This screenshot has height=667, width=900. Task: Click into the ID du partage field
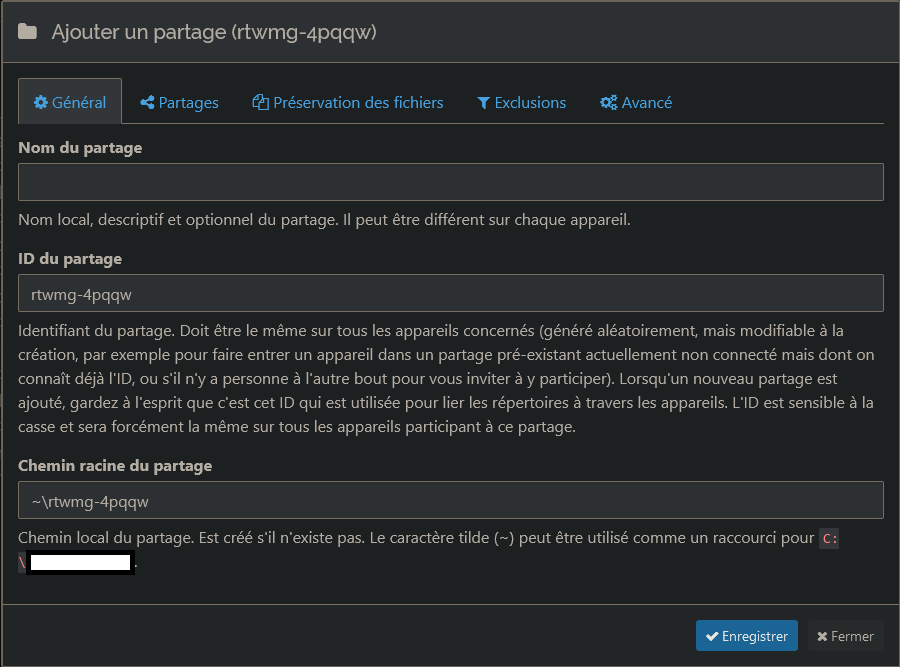point(450,293)
